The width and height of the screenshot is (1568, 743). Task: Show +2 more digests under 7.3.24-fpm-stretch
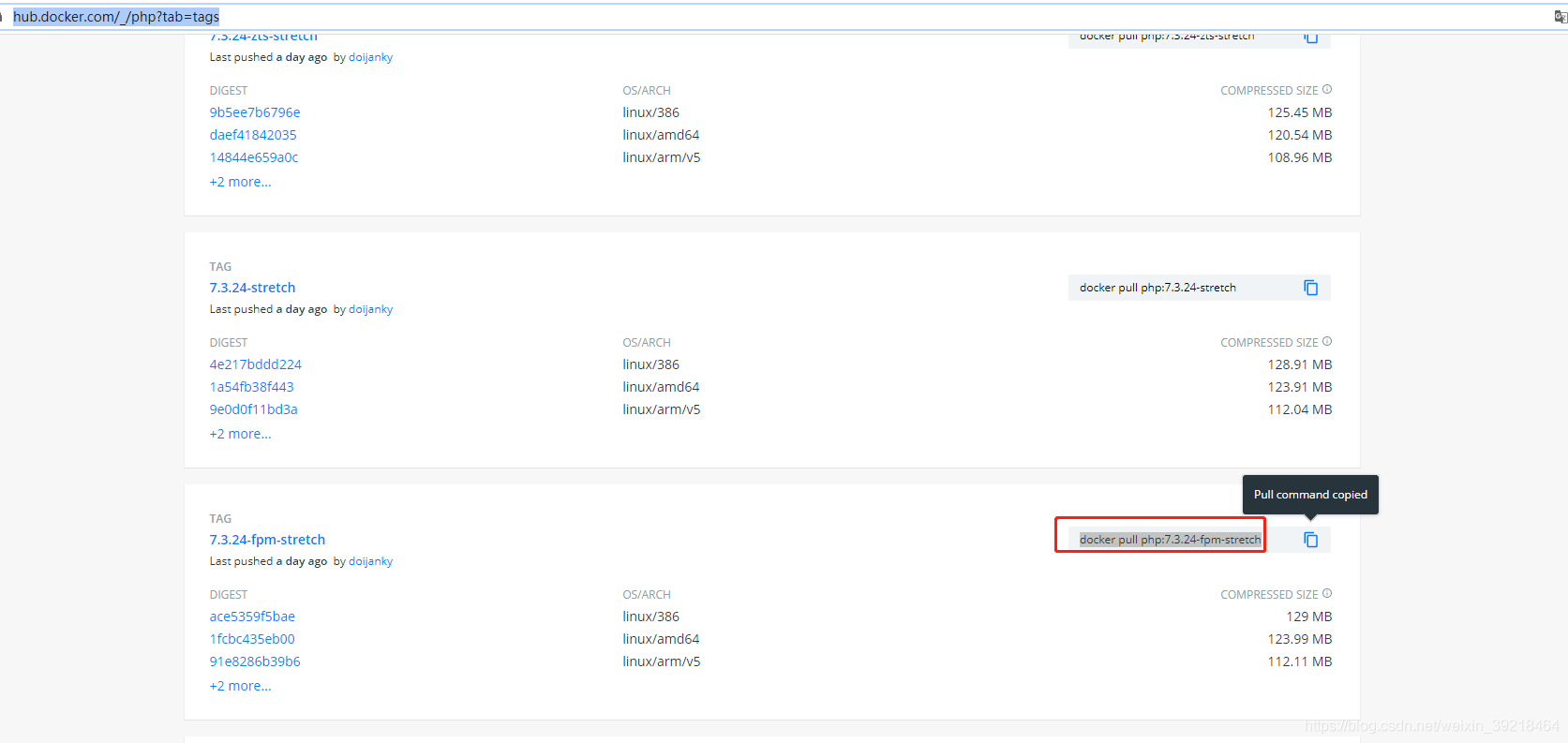[x=240, y=686]
